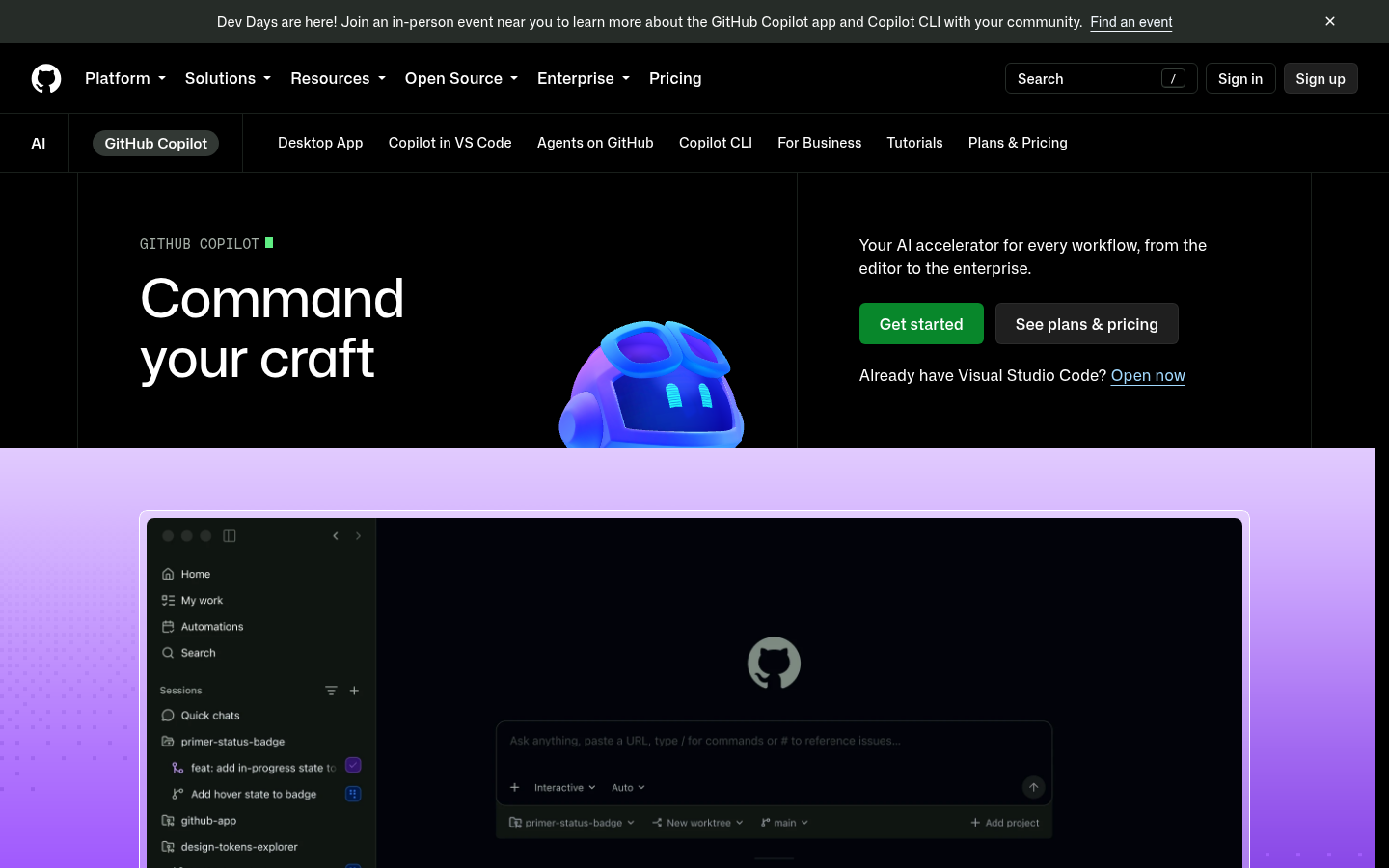Go back with the left chevron in app preview
Image resolution: width=1389 pixels, height=868 pixels.
[336, 536]
